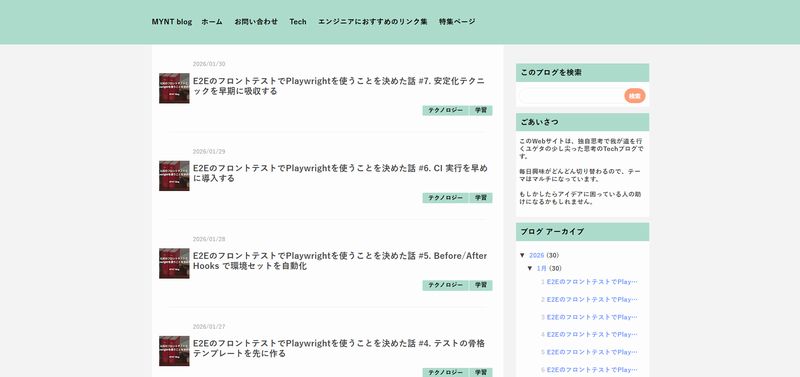Screen dimensions: 800x377
Task: Select the Tech menu item
Action: [x=298, y=21]
